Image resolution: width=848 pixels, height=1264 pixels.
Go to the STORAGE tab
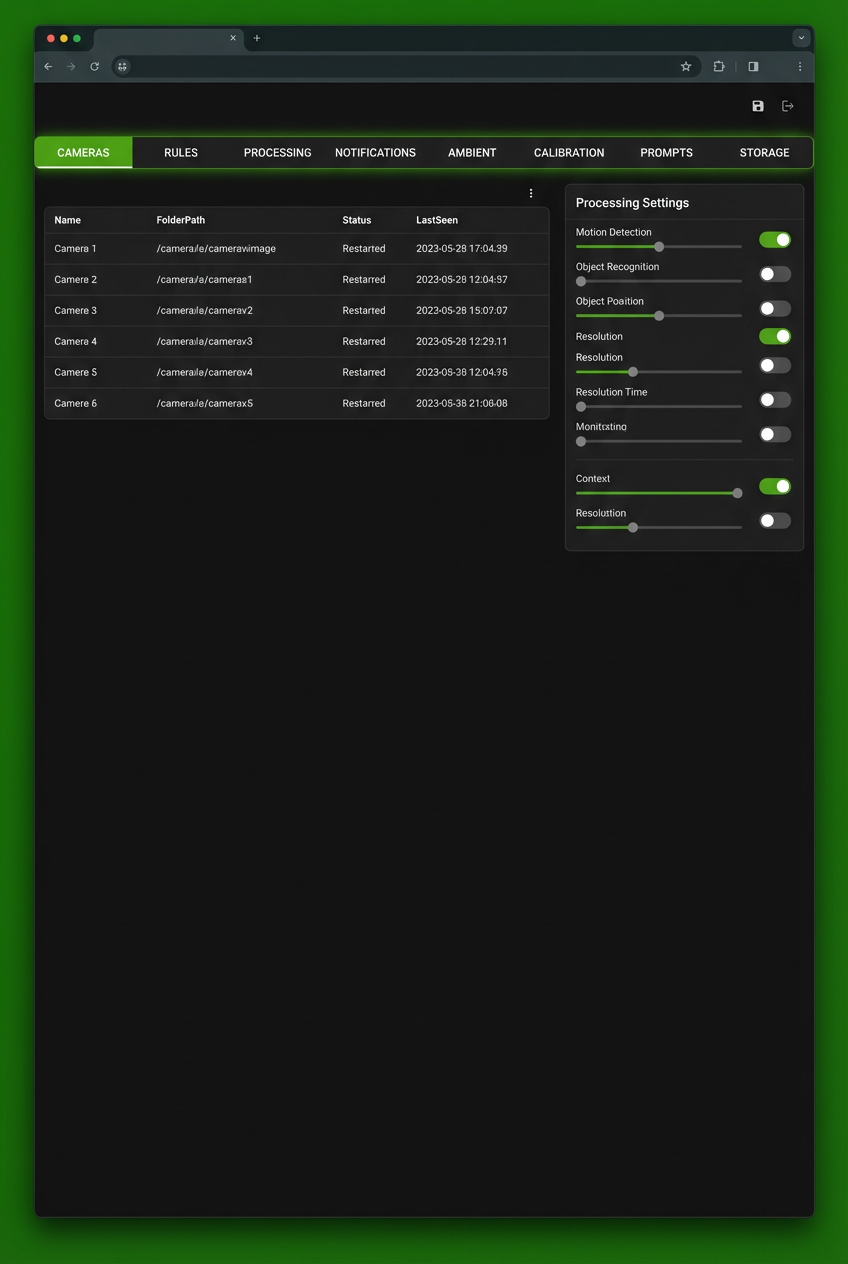click(764, 153)
